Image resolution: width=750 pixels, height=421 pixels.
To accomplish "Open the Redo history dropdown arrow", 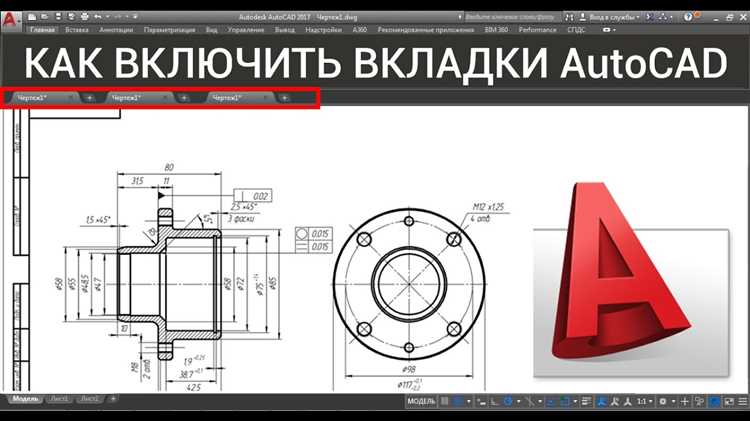I will (127, 17).
